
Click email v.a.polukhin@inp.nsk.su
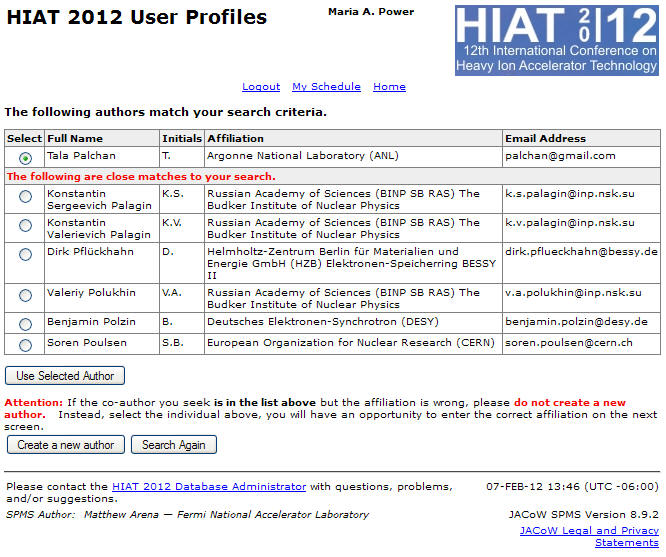point(573,293)
